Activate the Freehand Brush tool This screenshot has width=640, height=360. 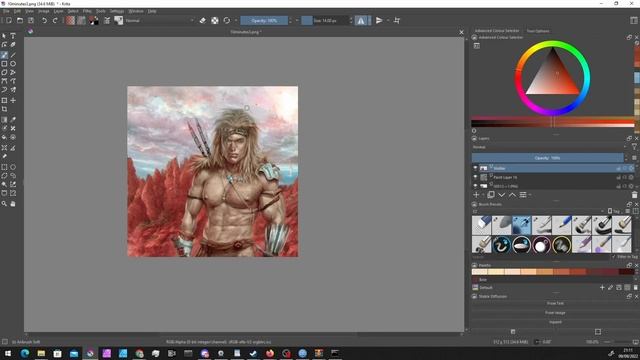click(x=4, y=55)
